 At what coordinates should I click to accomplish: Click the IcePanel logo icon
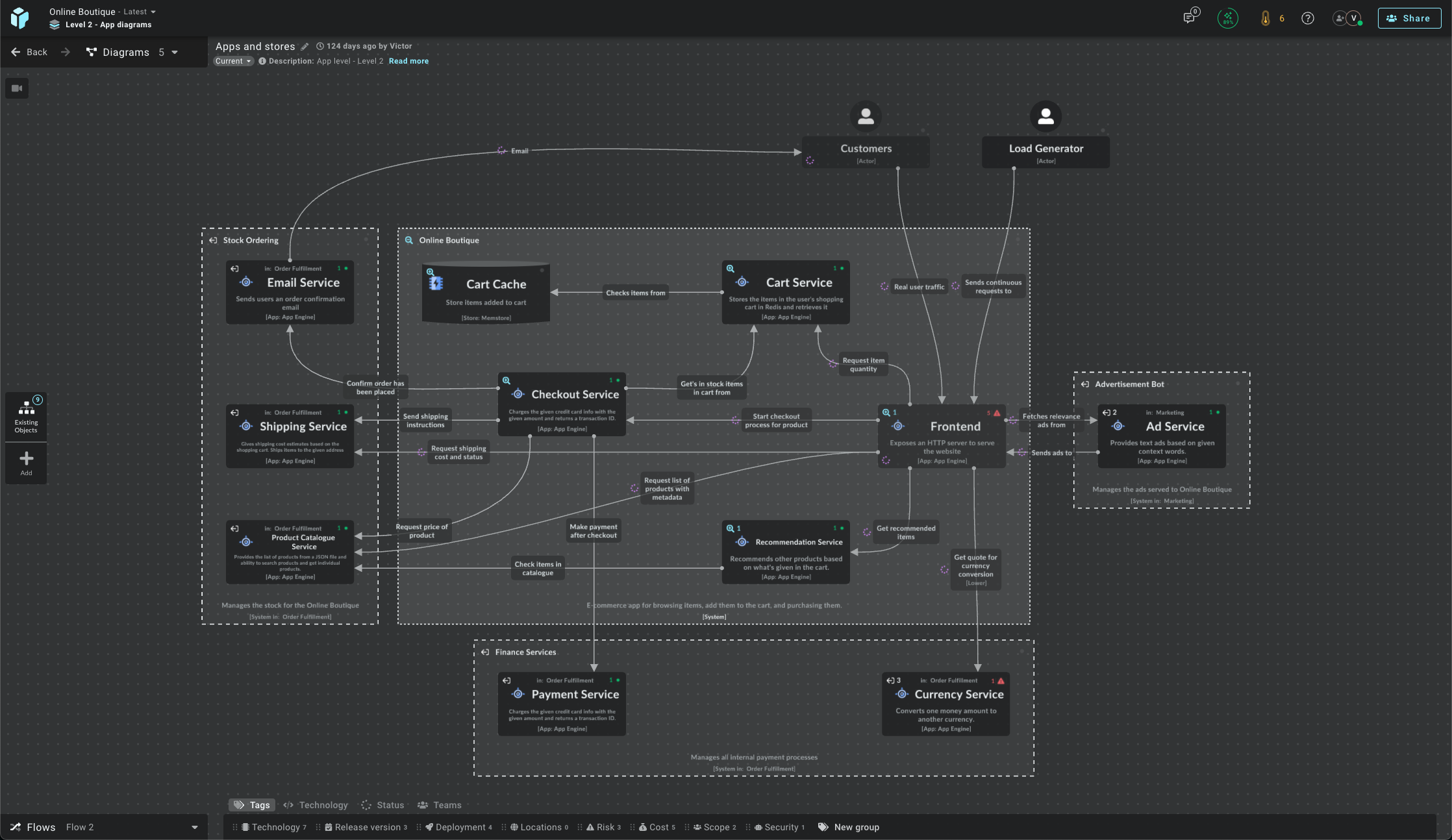[20, 18]
